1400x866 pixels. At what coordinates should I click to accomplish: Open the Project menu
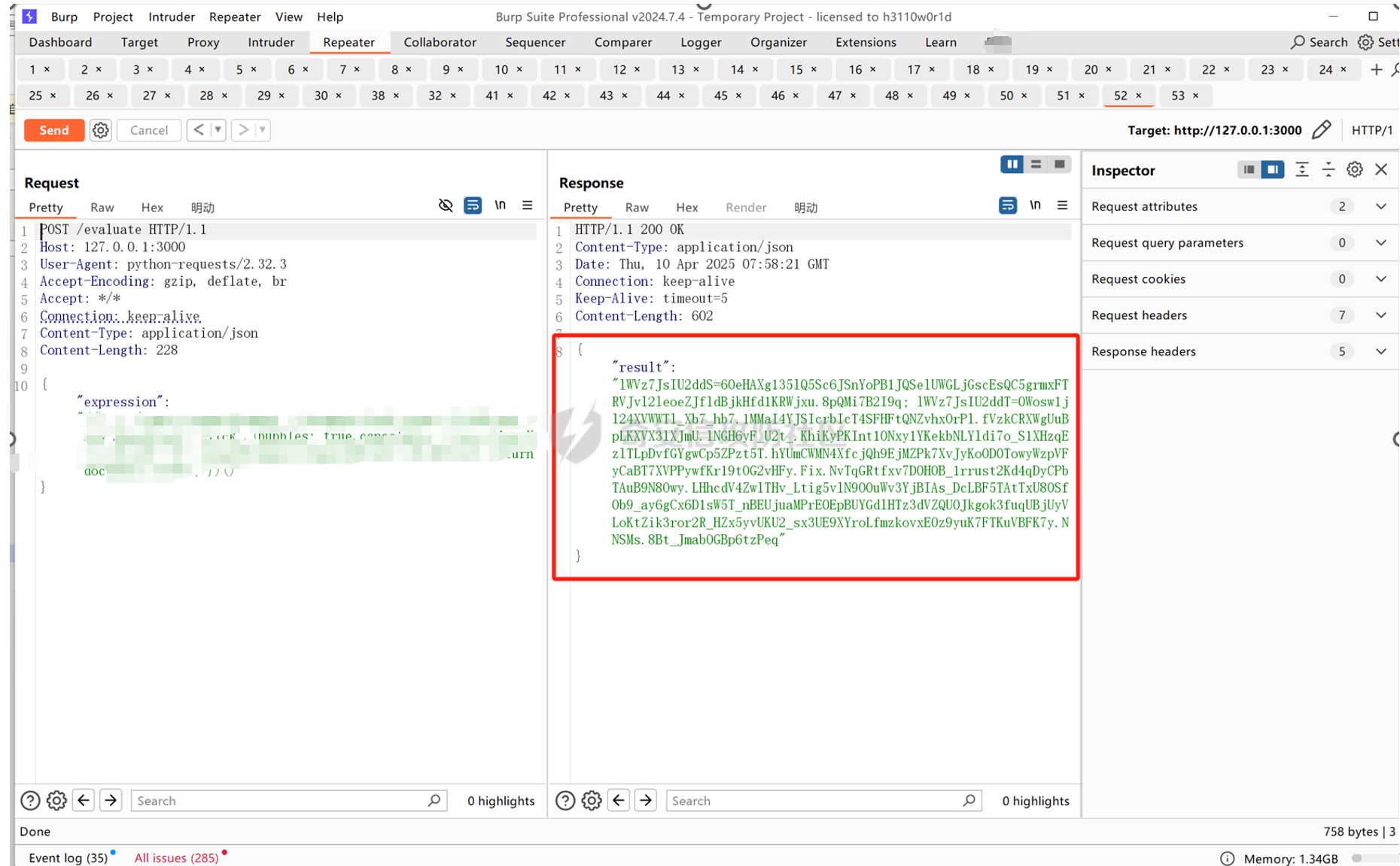click(x=113, y=17)
